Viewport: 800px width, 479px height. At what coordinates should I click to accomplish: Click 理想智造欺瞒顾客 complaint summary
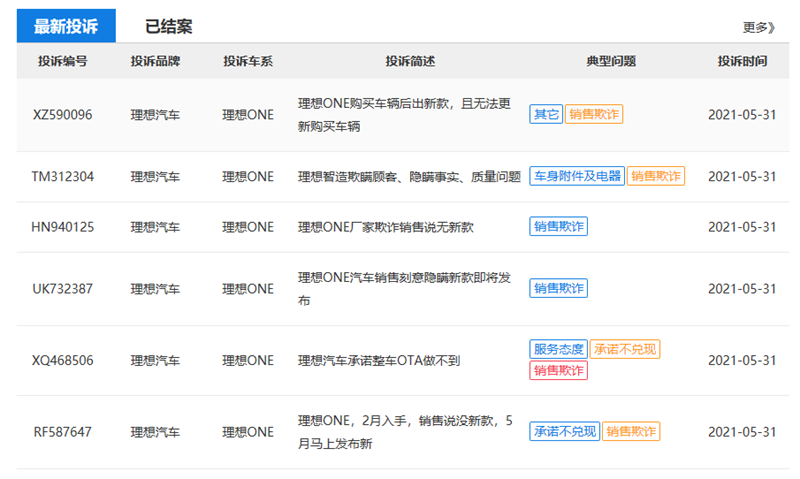[409, 177]
